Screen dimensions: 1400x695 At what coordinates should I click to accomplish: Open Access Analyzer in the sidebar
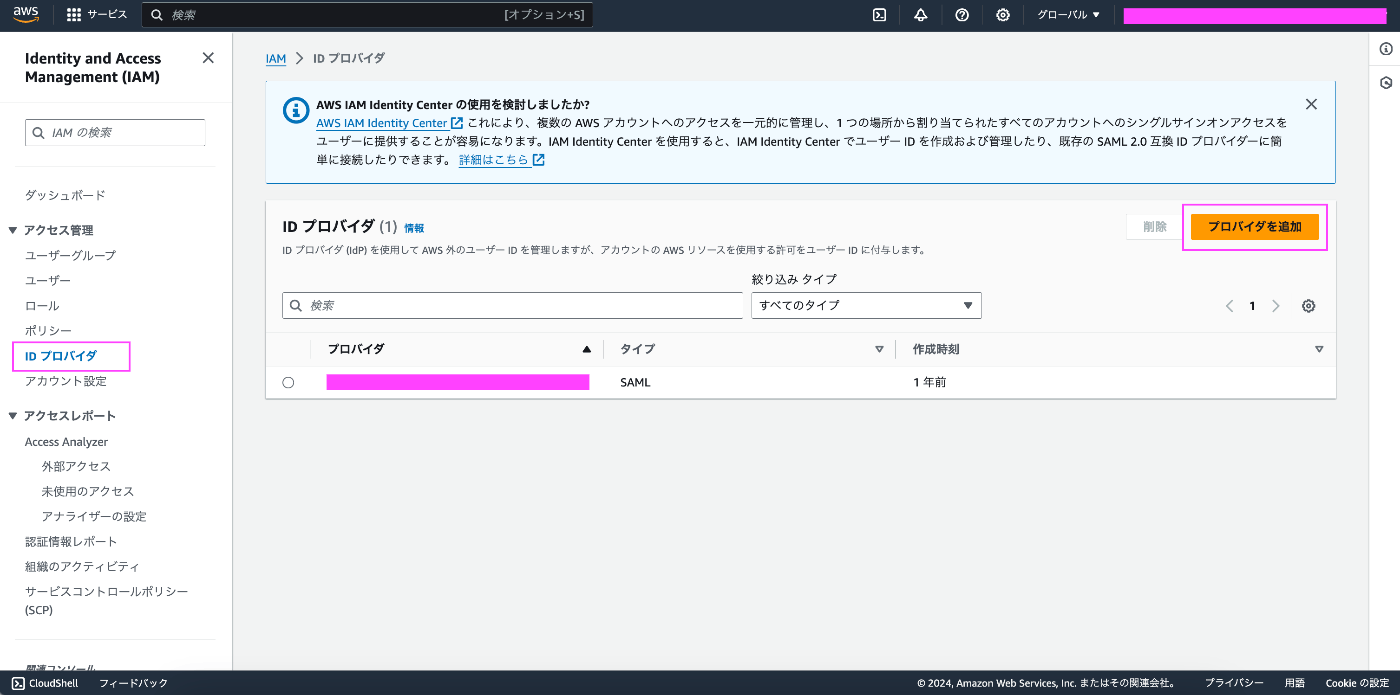pyautogui.click(x=66, y=442)
